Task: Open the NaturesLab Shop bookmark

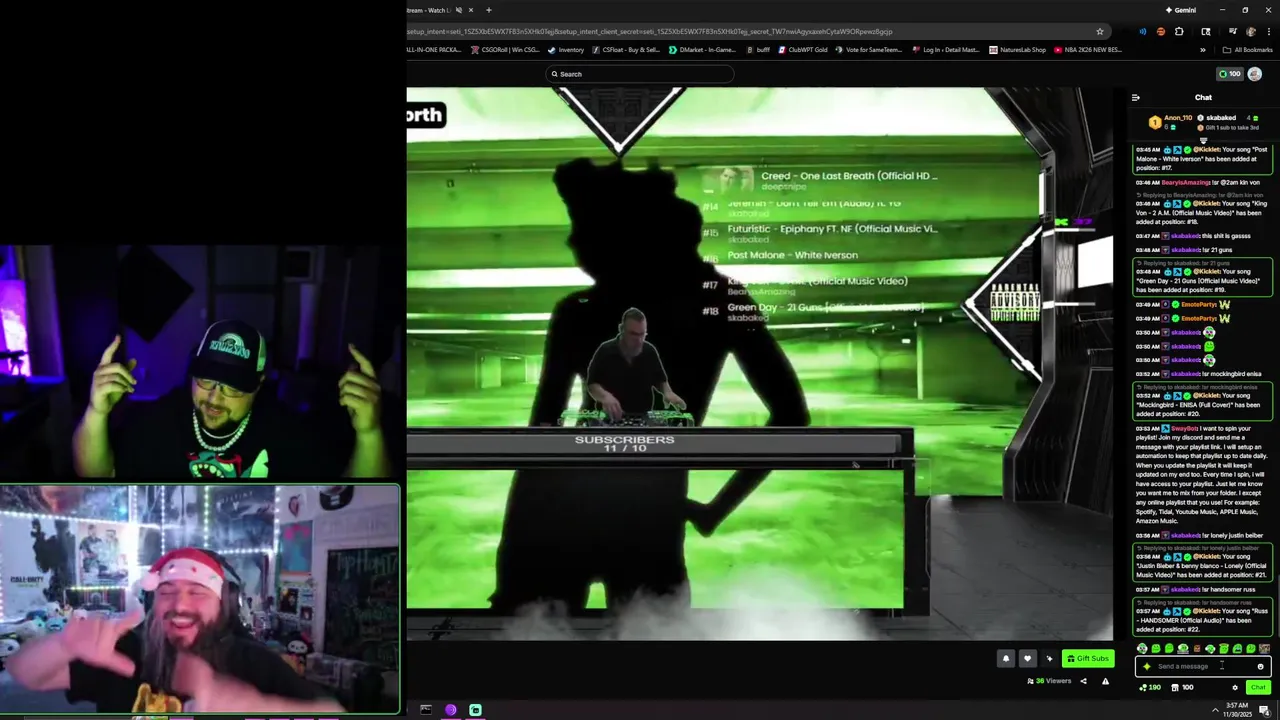Action: (x=1017, y=49)
